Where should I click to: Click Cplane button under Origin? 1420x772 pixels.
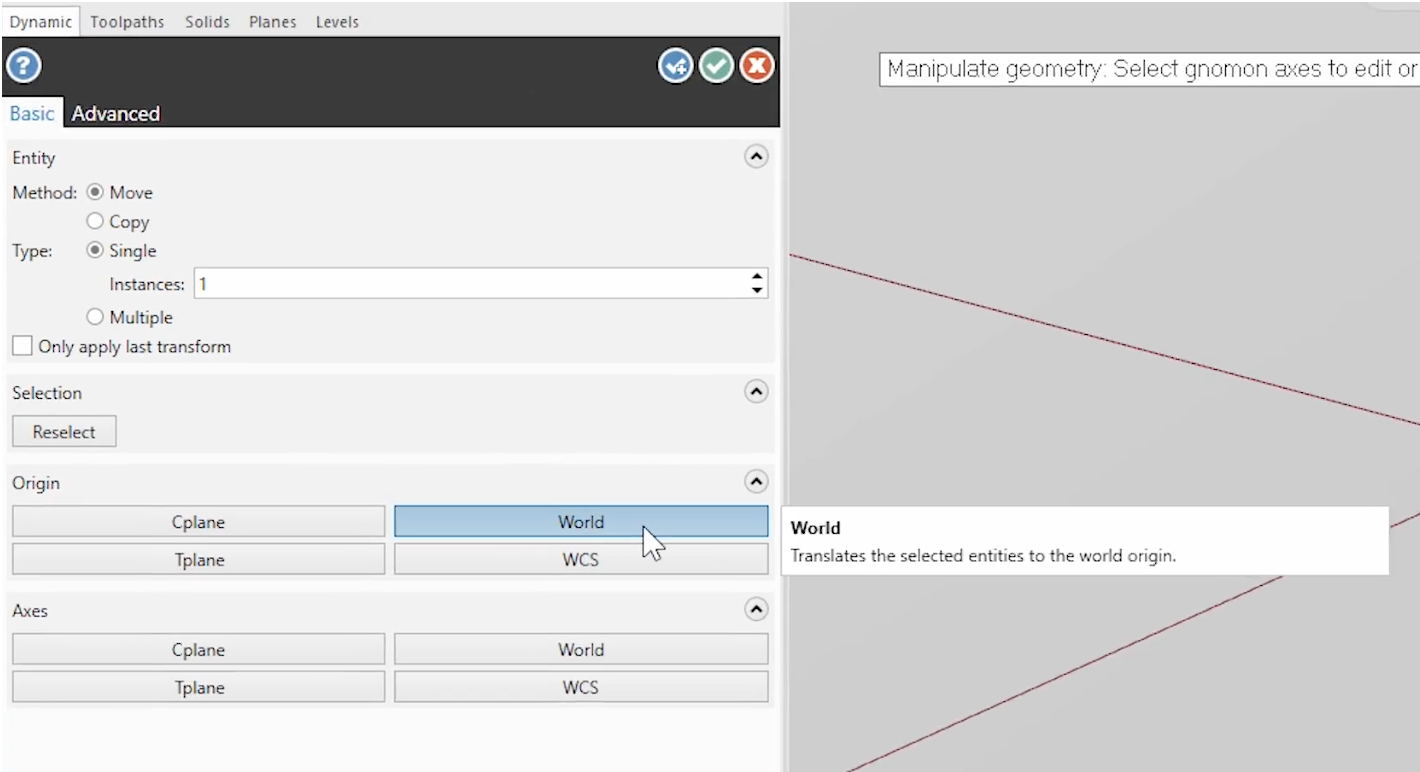point(198,521)
